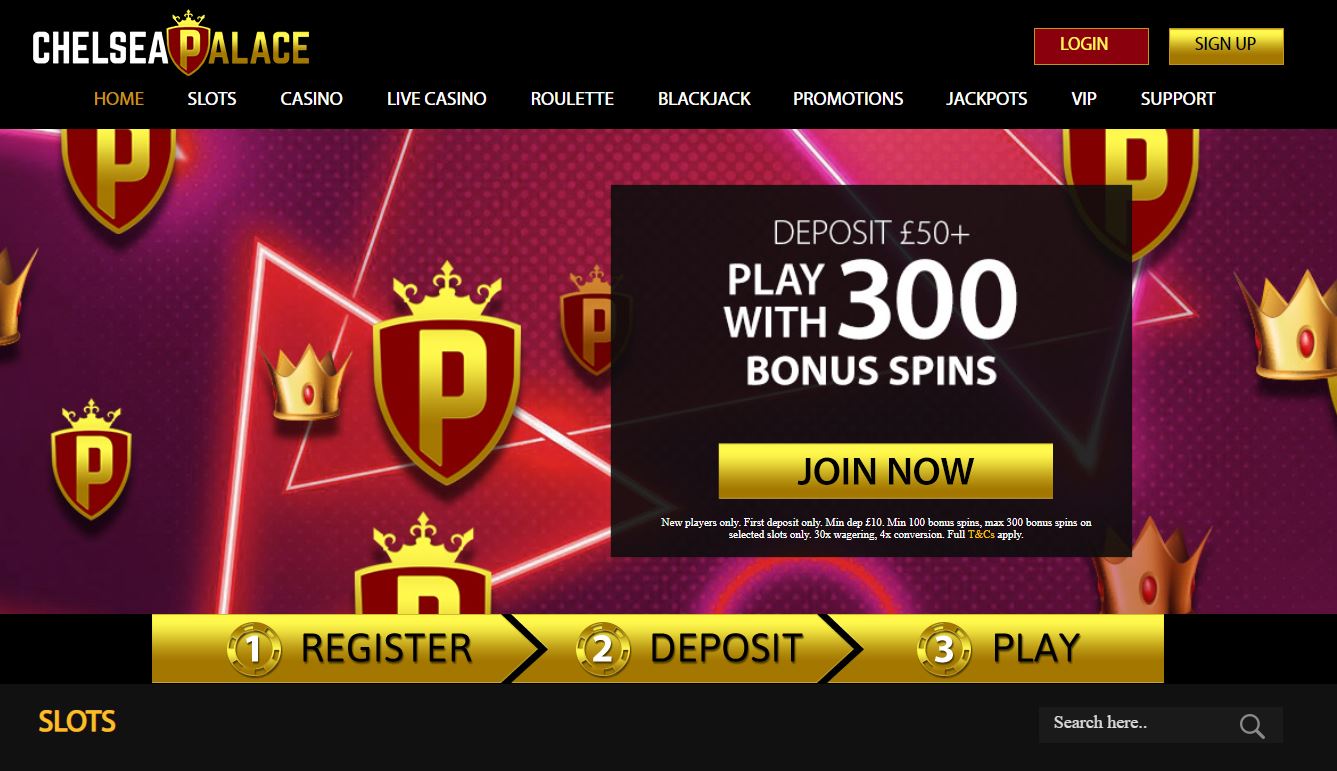The image size is (1337, 771).
Task: View the JACKPOTS section
Action: click(x=987, y=99)
